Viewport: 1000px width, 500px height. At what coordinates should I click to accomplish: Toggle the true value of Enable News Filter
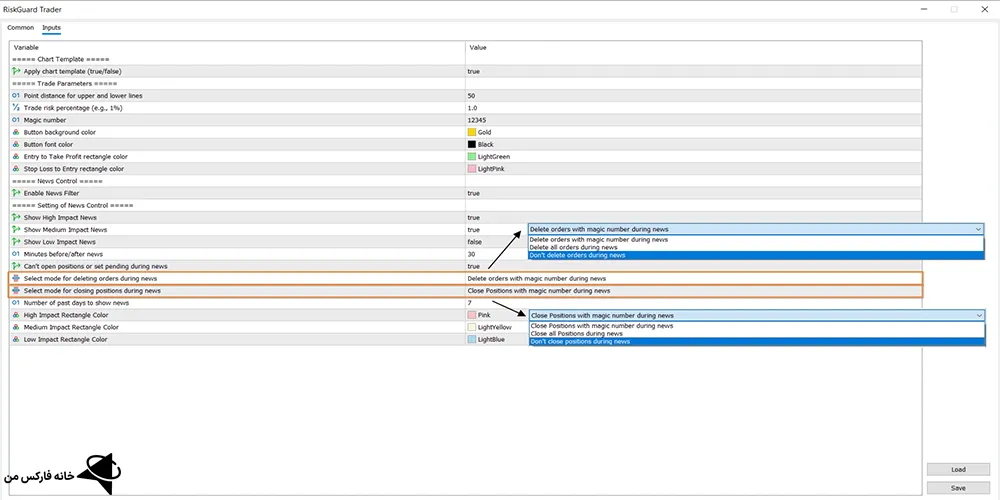[473, 193]
